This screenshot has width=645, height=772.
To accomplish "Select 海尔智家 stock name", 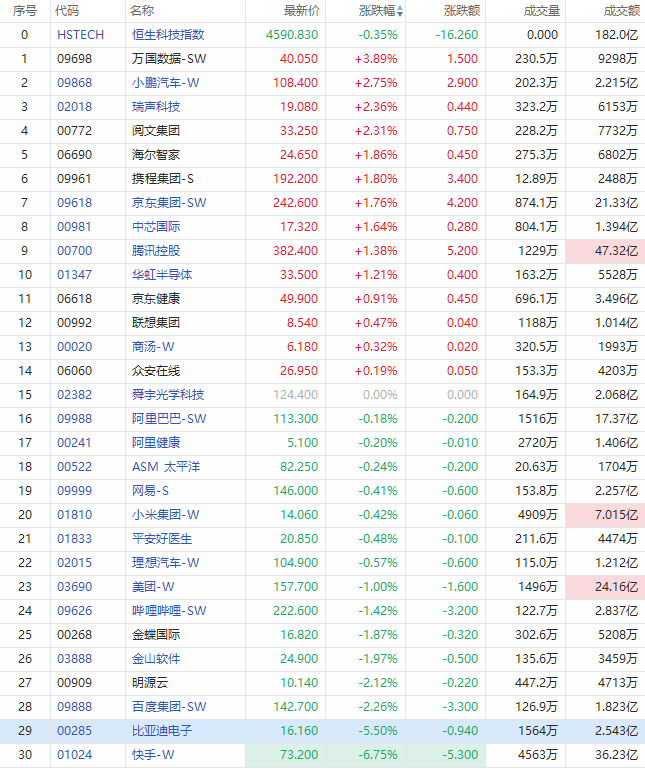I will (156, 155).
